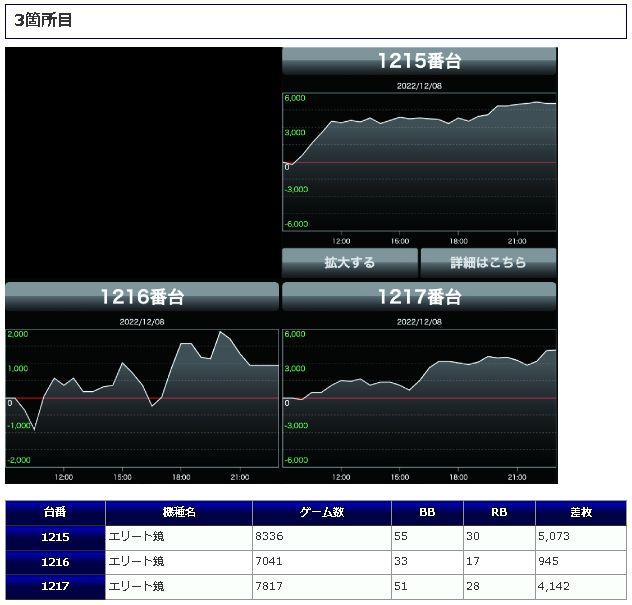This screenshot has height=605, width=632.
Task: Click the 台番 column header
Action: 55,513
